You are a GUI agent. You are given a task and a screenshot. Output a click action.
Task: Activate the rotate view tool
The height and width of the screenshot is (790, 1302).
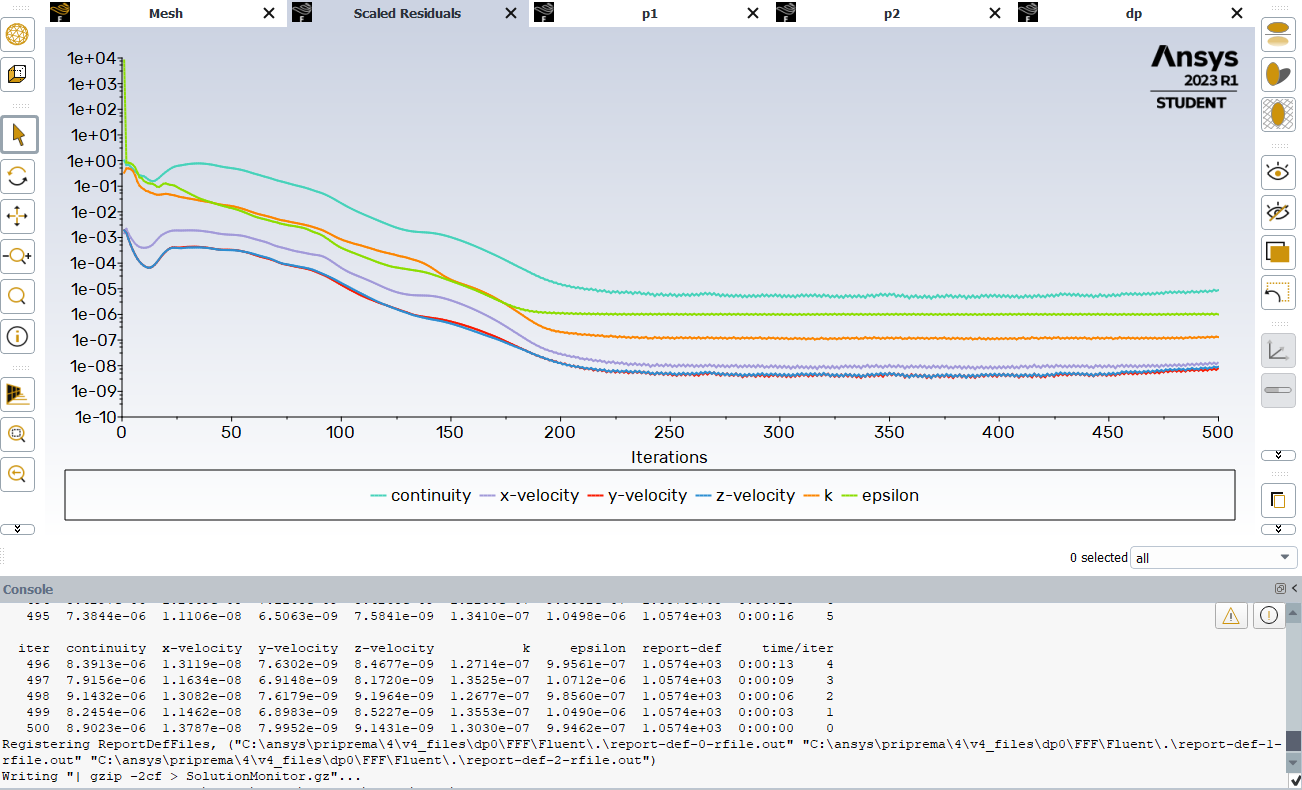17,177
